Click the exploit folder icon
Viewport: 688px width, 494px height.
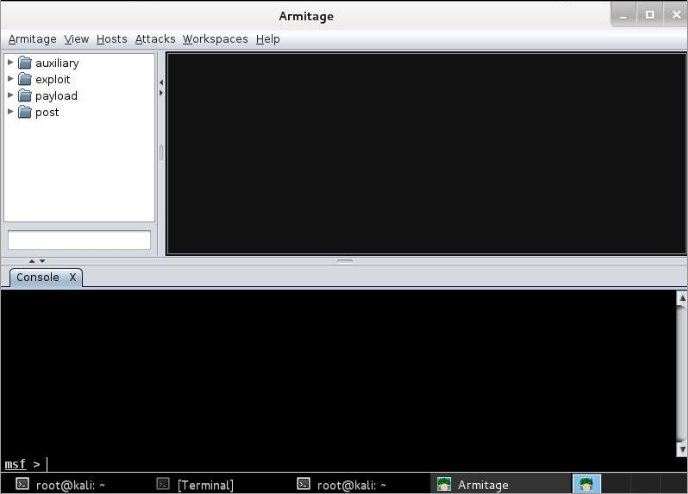(25, 79)
